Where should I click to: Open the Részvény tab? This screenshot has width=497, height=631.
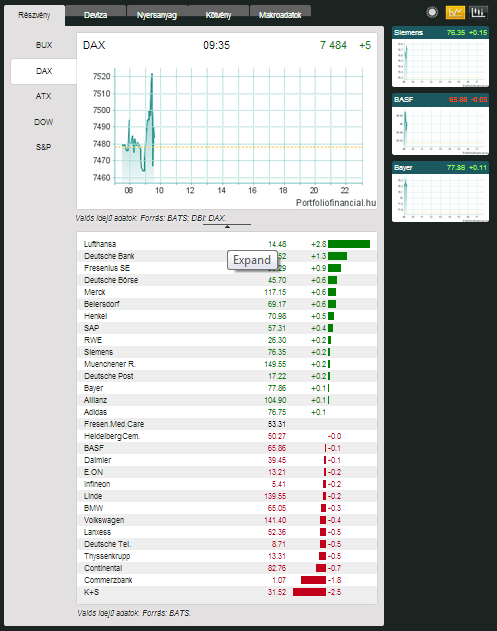tap(34, 15)
